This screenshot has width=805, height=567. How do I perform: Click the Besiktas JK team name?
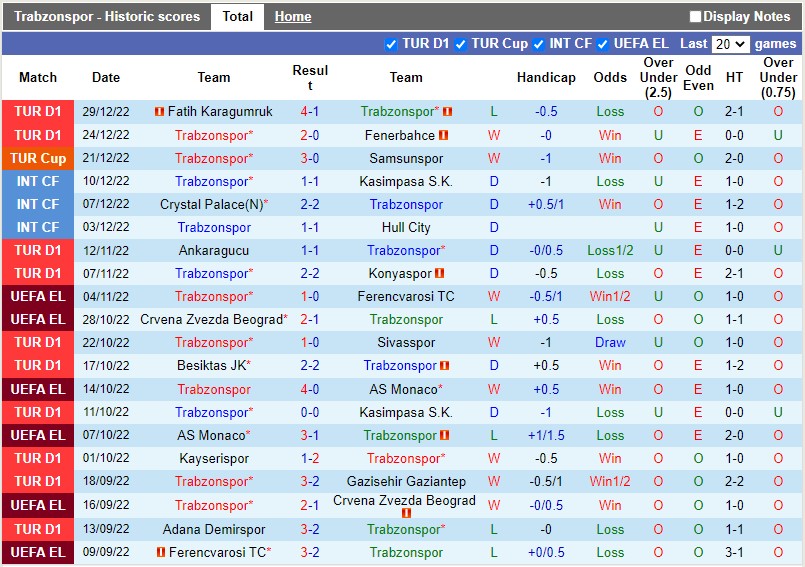212,366
